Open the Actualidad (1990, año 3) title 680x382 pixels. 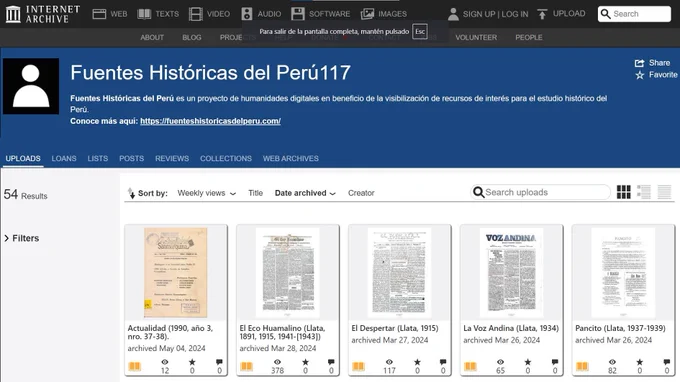(x=170, y=332)
